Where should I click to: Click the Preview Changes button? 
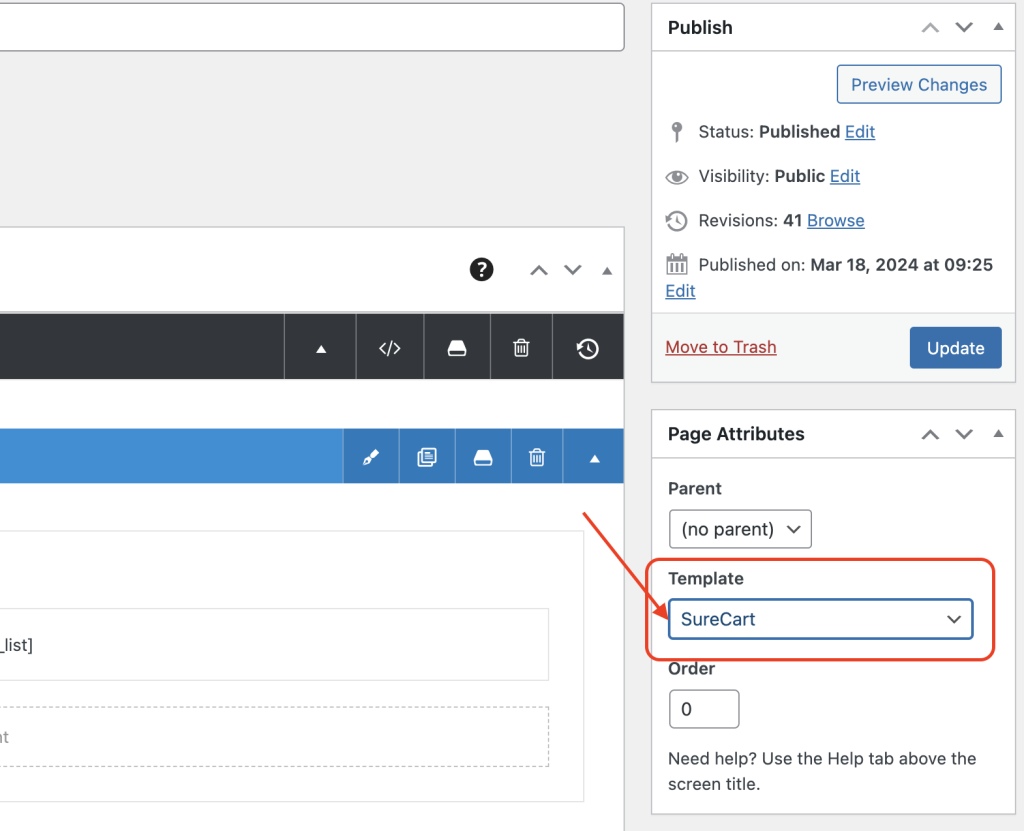point(918,85)
